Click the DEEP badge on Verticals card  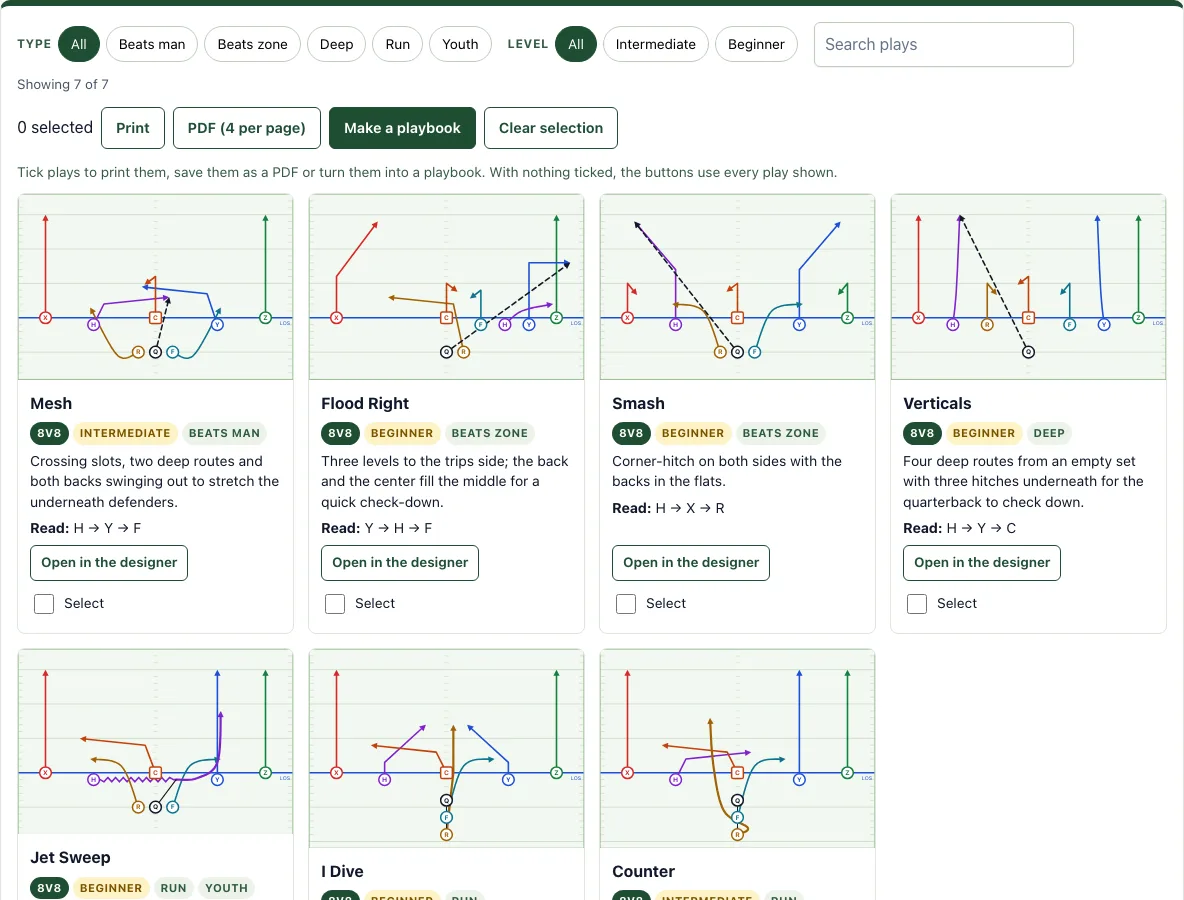coord(1049,433)
